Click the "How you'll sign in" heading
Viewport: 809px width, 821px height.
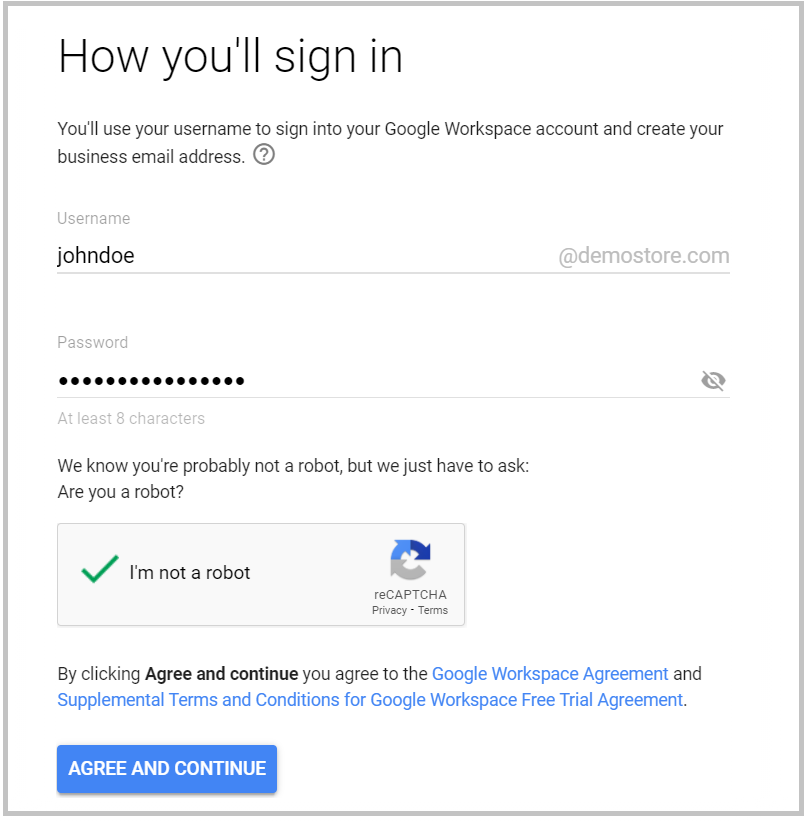tap(230, 57)
